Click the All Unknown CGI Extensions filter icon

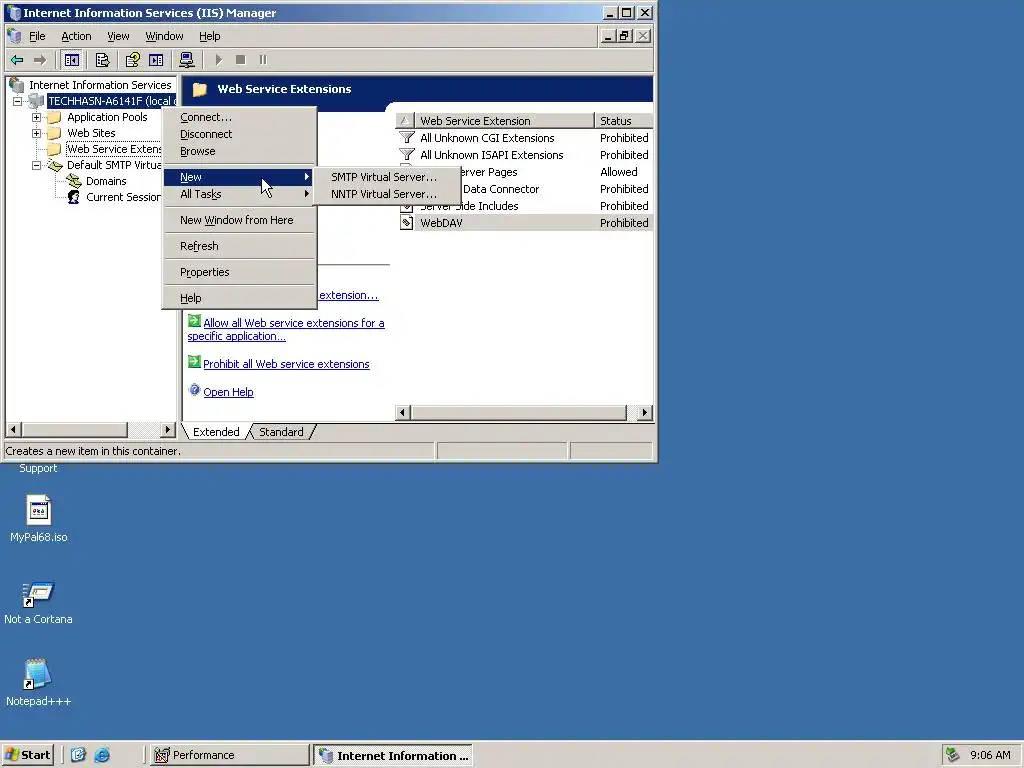(x=407, y=138)
